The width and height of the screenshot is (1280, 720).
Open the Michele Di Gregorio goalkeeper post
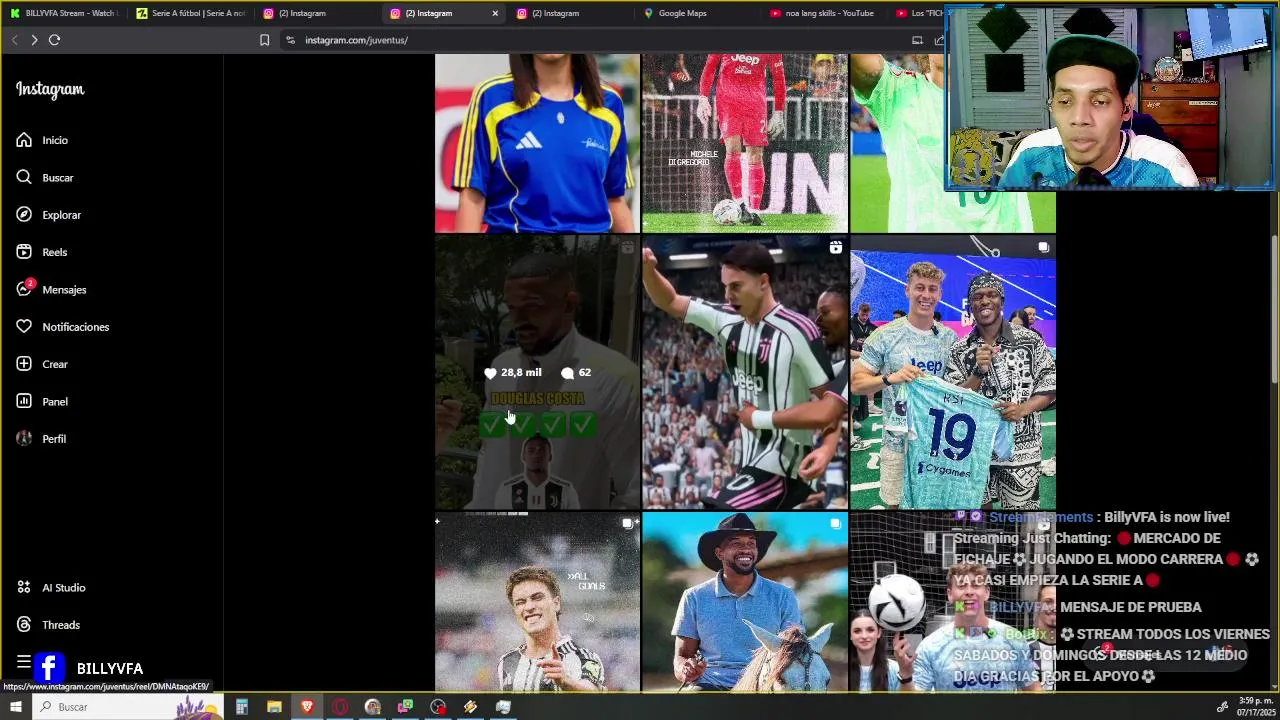tap(745, 143)
